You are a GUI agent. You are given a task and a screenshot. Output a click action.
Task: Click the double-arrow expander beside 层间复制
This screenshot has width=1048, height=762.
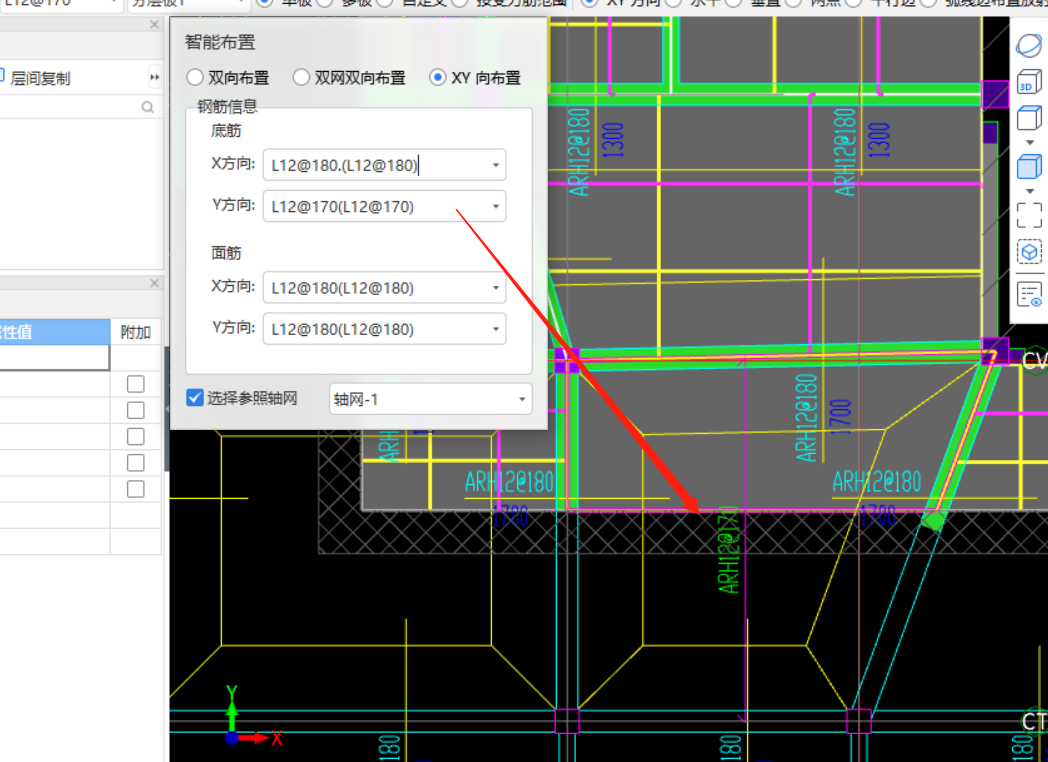(154, 78)
